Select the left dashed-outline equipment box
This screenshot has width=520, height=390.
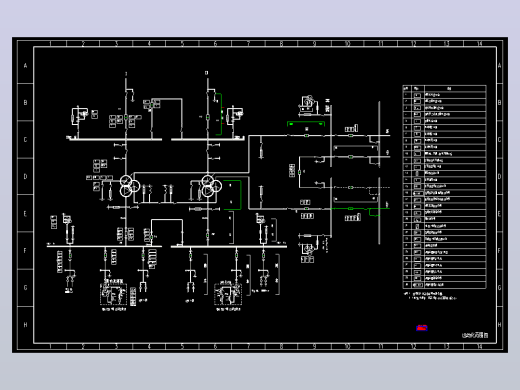tap(113, 294)
